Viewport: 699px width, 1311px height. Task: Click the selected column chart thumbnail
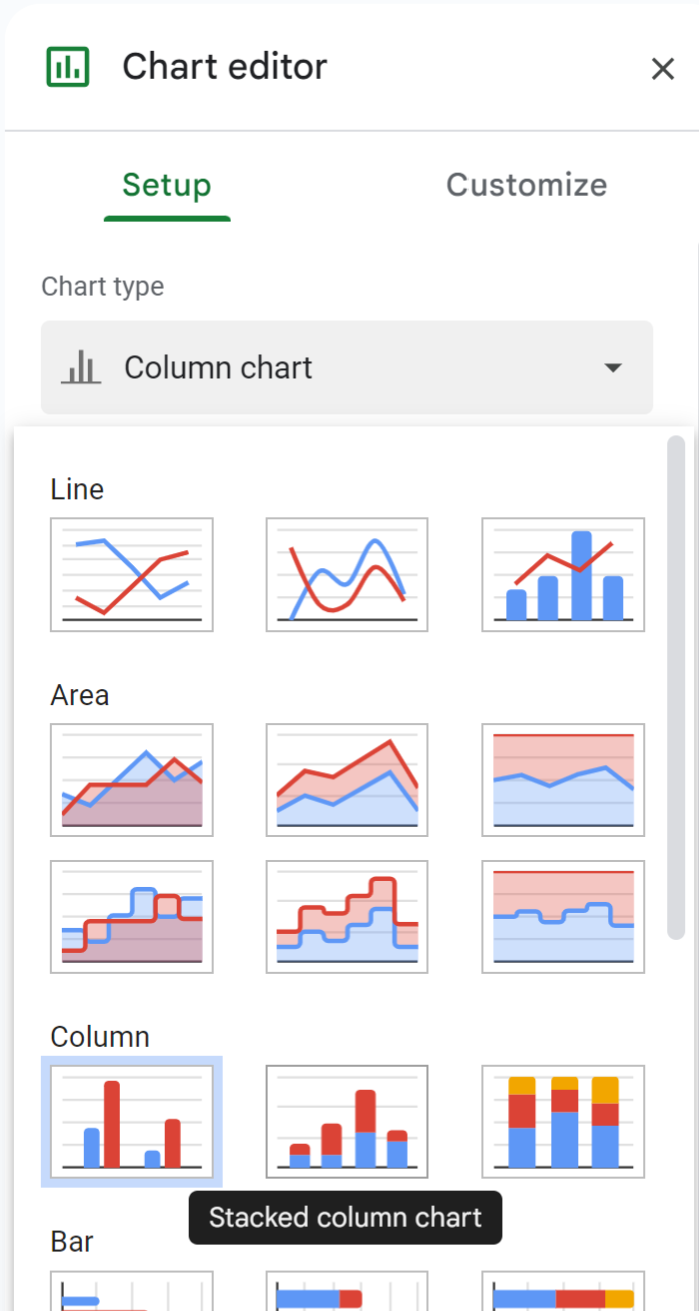click(x=132, y=1121)
